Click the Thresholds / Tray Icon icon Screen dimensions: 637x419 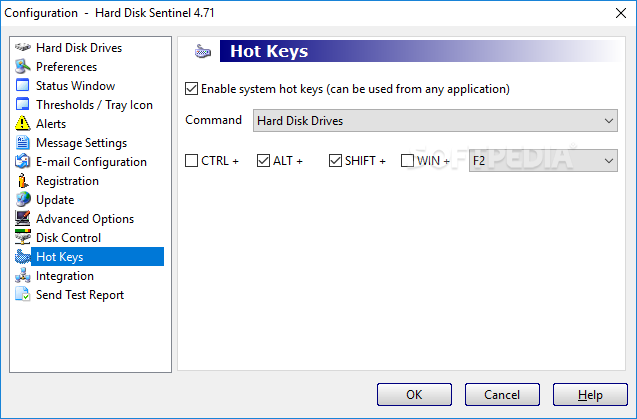click(22, 104)
